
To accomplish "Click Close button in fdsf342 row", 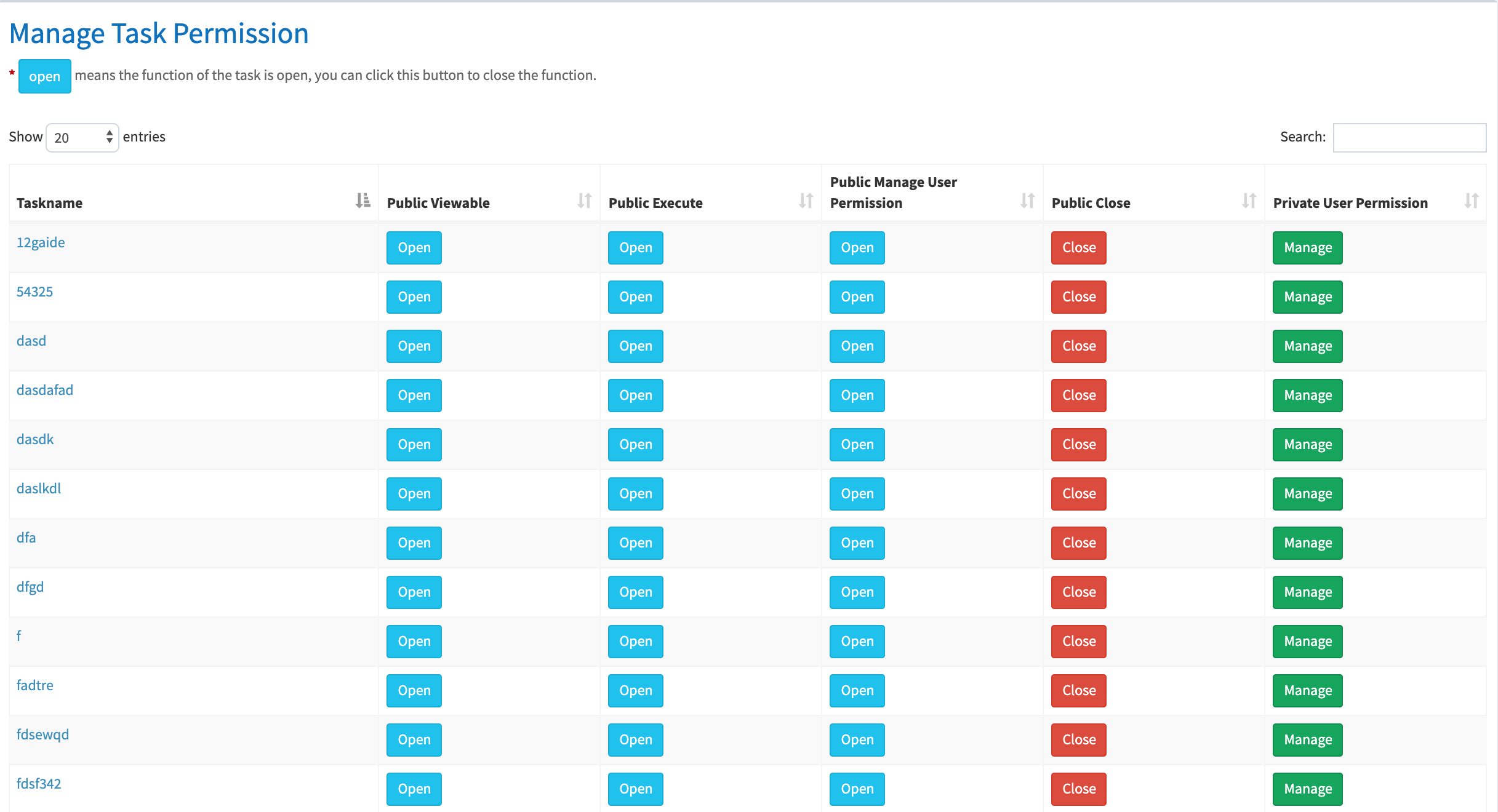I will pyautogui.click(x=1079, y=789).
